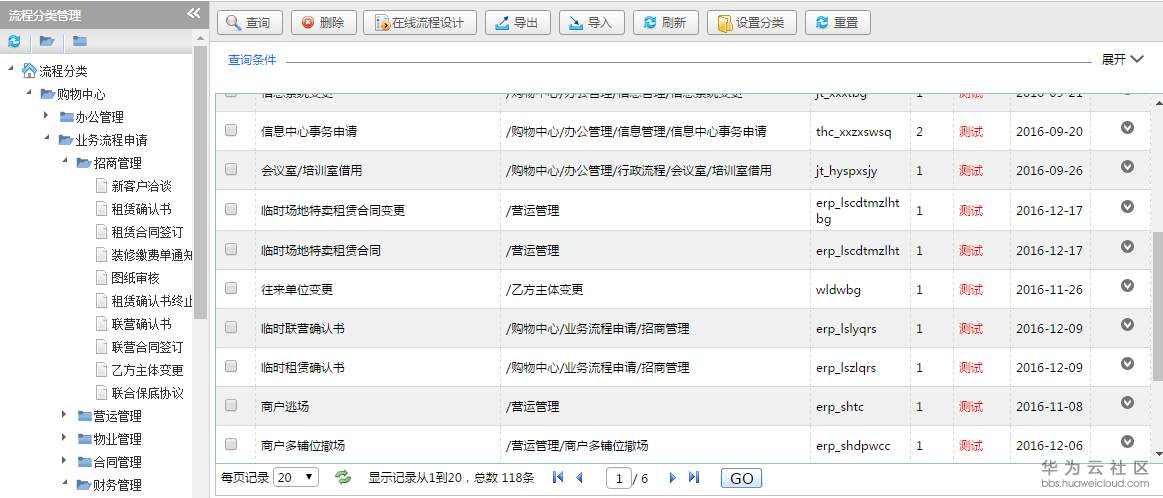
Task: Select 图纸审核 tree item
Action: tap(136, 278)
